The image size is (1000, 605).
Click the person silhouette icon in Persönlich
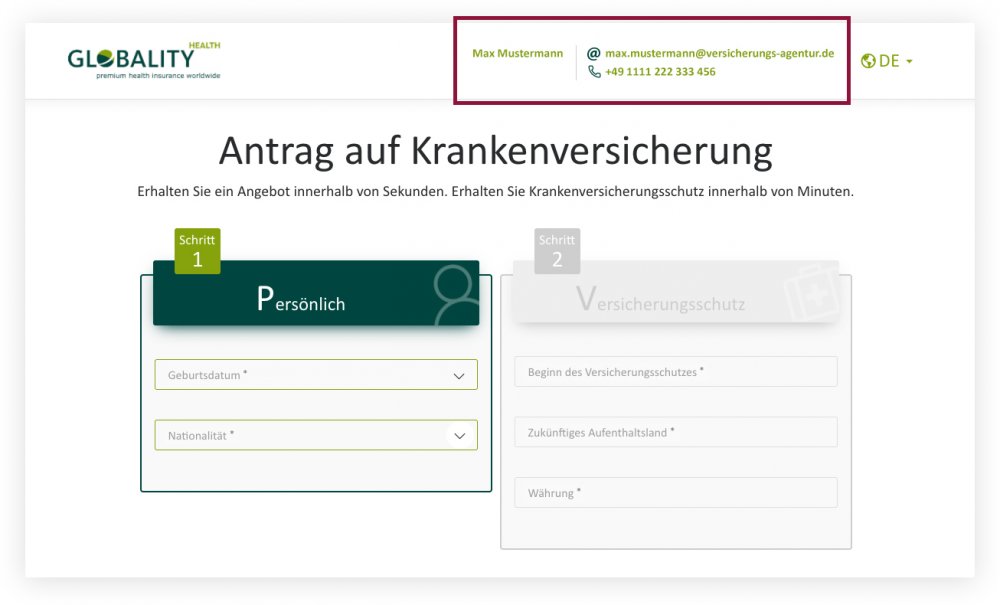[456, 295]
